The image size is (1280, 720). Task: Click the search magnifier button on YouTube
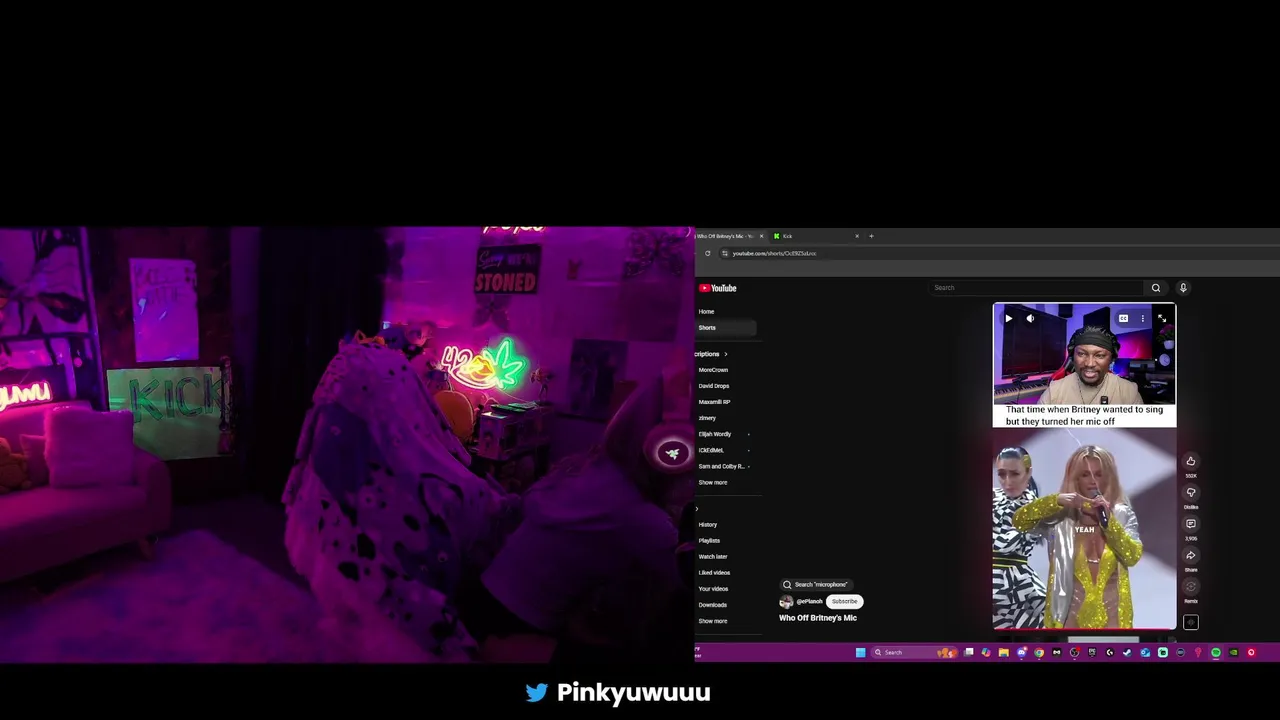pos(1156,288)
